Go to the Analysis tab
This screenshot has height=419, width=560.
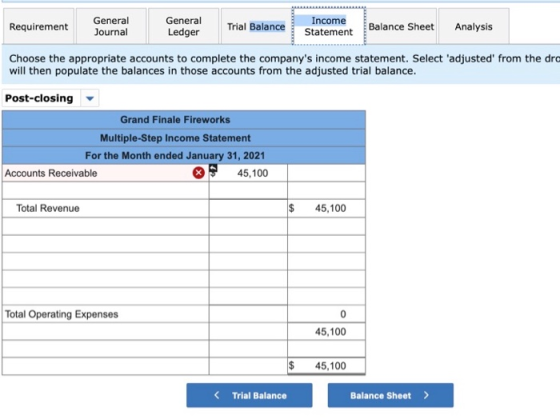474,26
